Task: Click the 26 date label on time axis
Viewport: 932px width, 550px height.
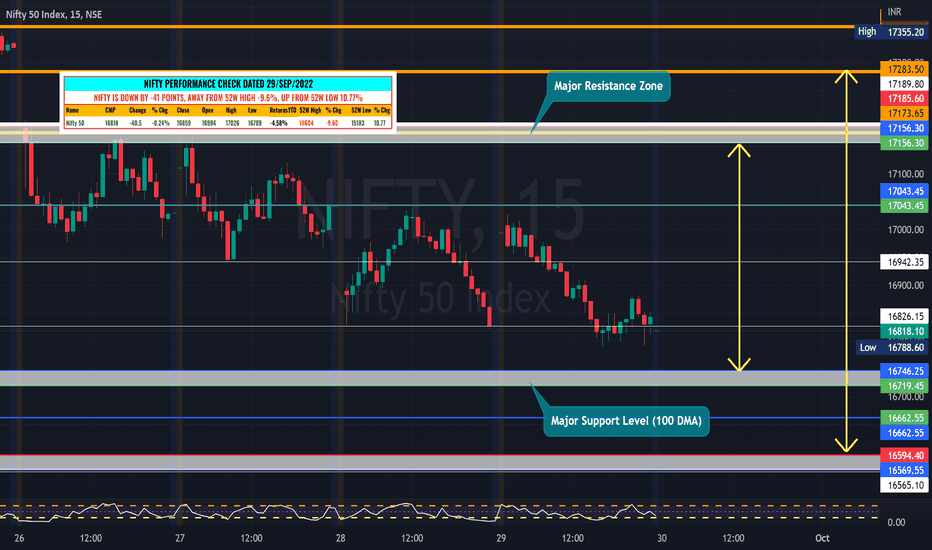Action: tap(19, 538)
